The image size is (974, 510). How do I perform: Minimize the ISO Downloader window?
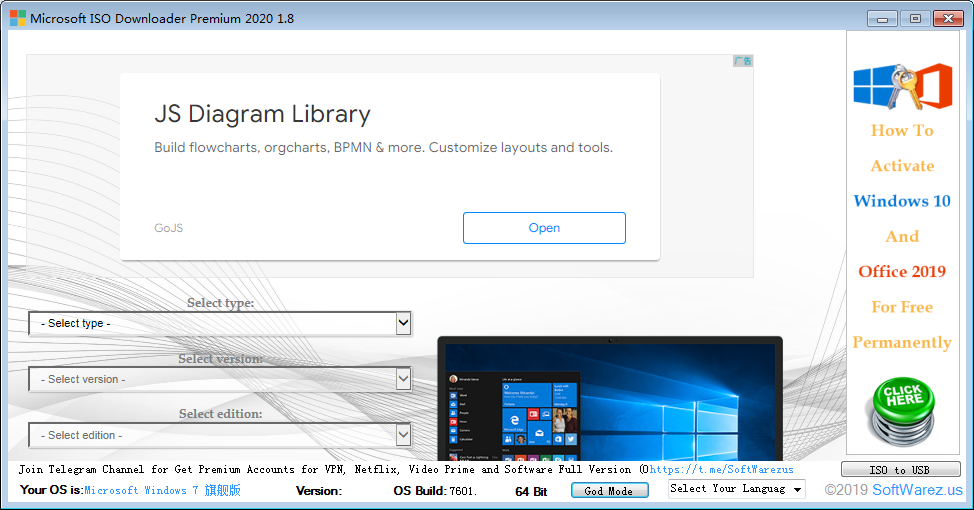[x=882, y=19]
